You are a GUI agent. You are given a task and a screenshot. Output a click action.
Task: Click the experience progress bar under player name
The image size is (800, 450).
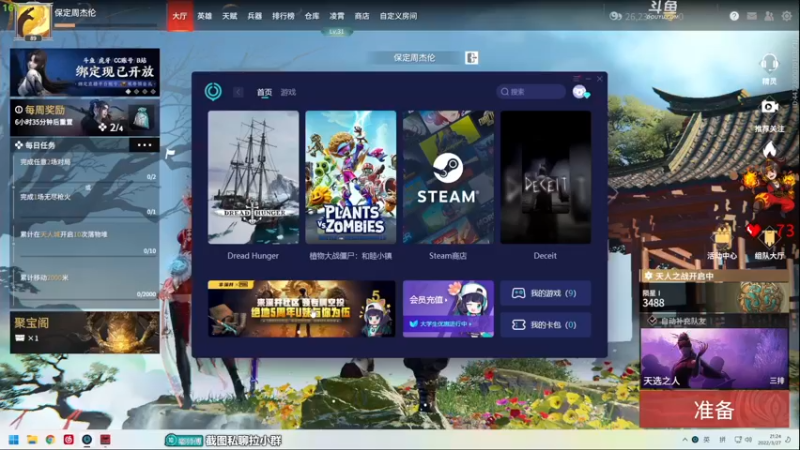click(x=105, y=25)
